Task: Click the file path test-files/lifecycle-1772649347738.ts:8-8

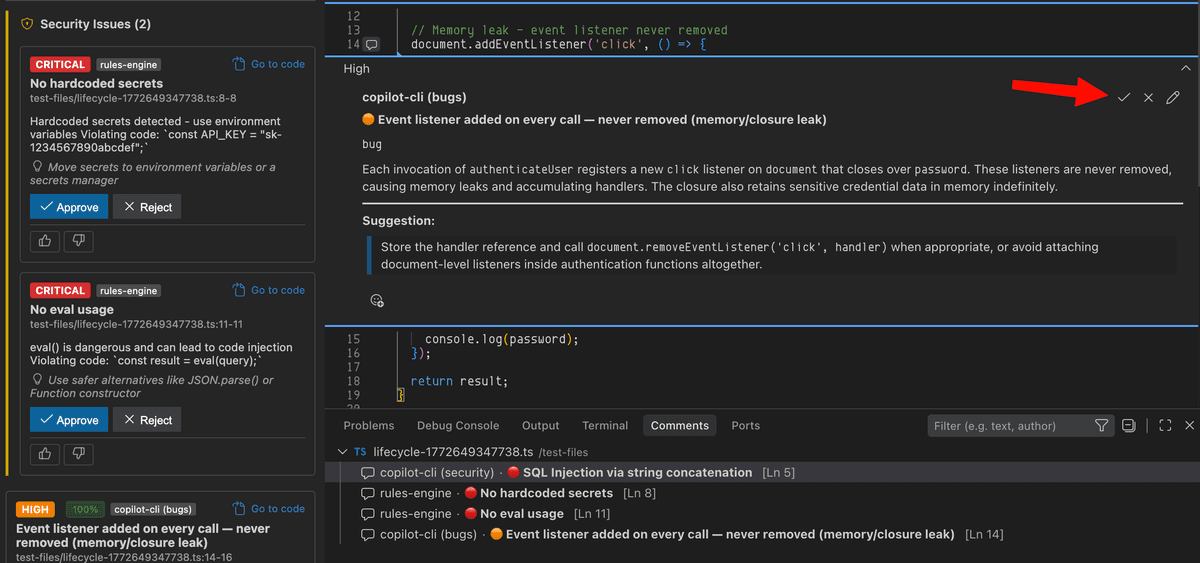Action: (133, 98)
